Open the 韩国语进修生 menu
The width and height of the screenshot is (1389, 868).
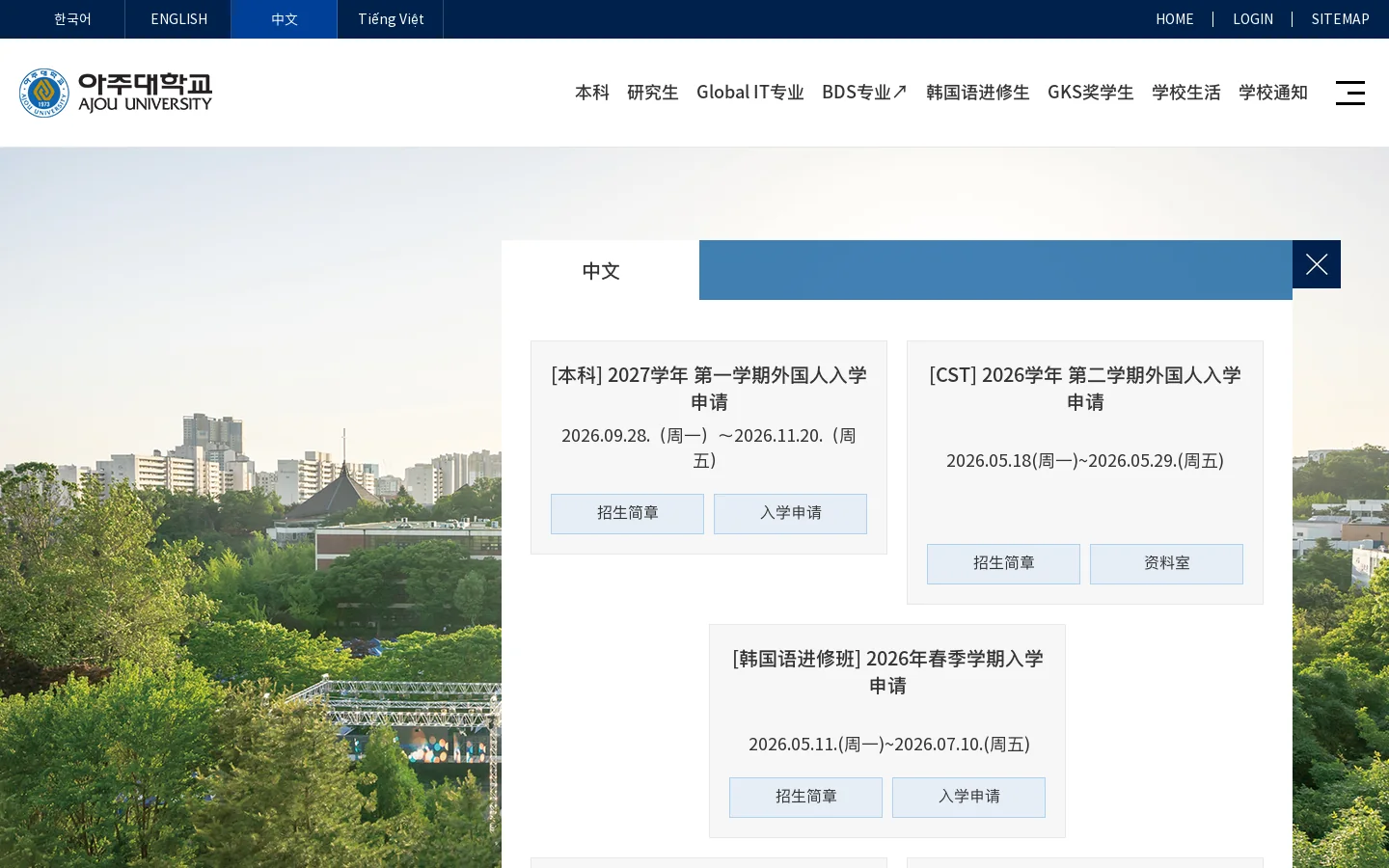(x=978, y=93)
